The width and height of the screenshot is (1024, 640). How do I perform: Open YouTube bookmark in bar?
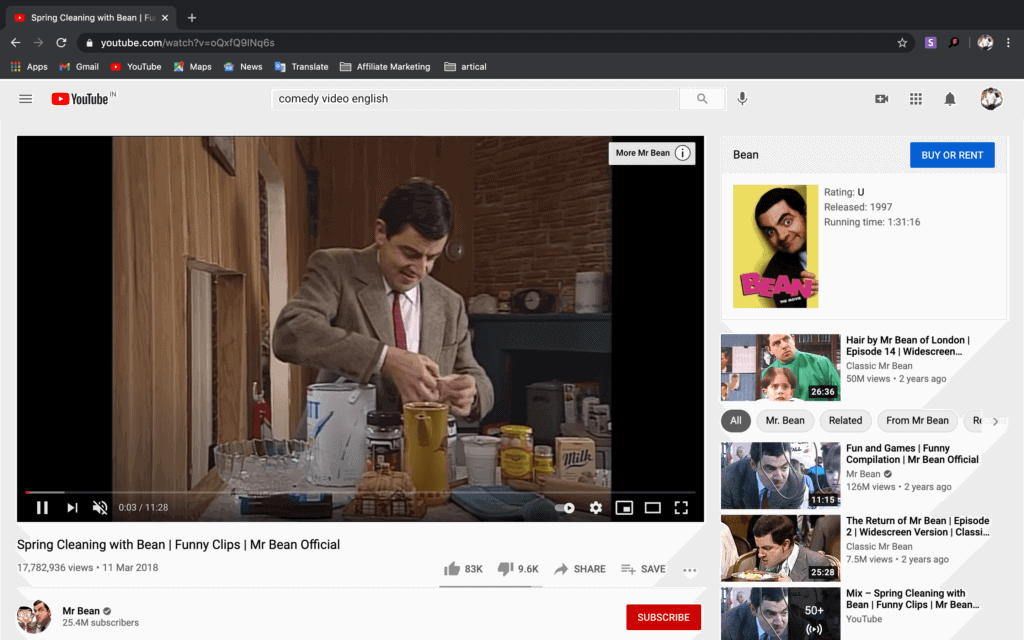[x=136, y=67]
